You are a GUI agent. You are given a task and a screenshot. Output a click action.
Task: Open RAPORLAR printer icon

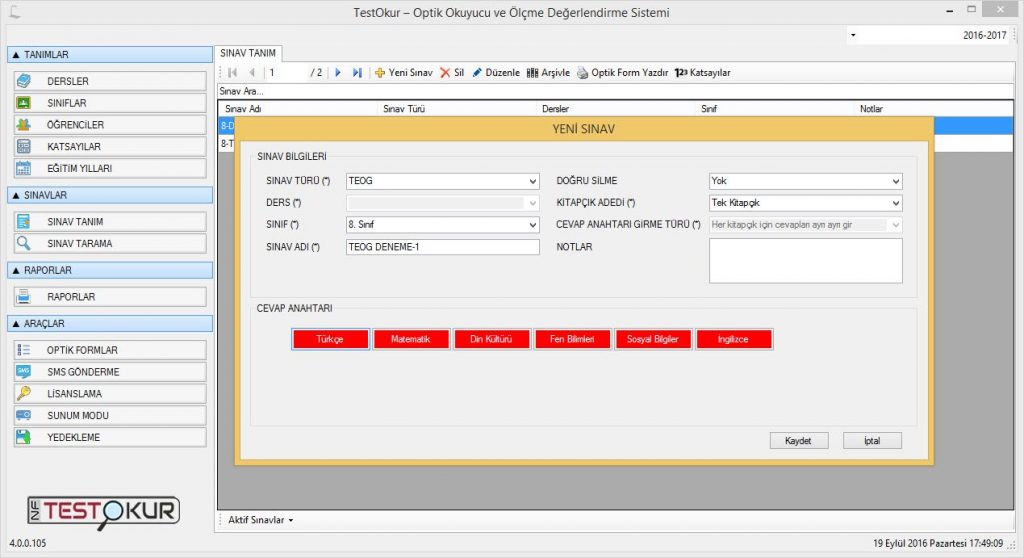point(24,297)
